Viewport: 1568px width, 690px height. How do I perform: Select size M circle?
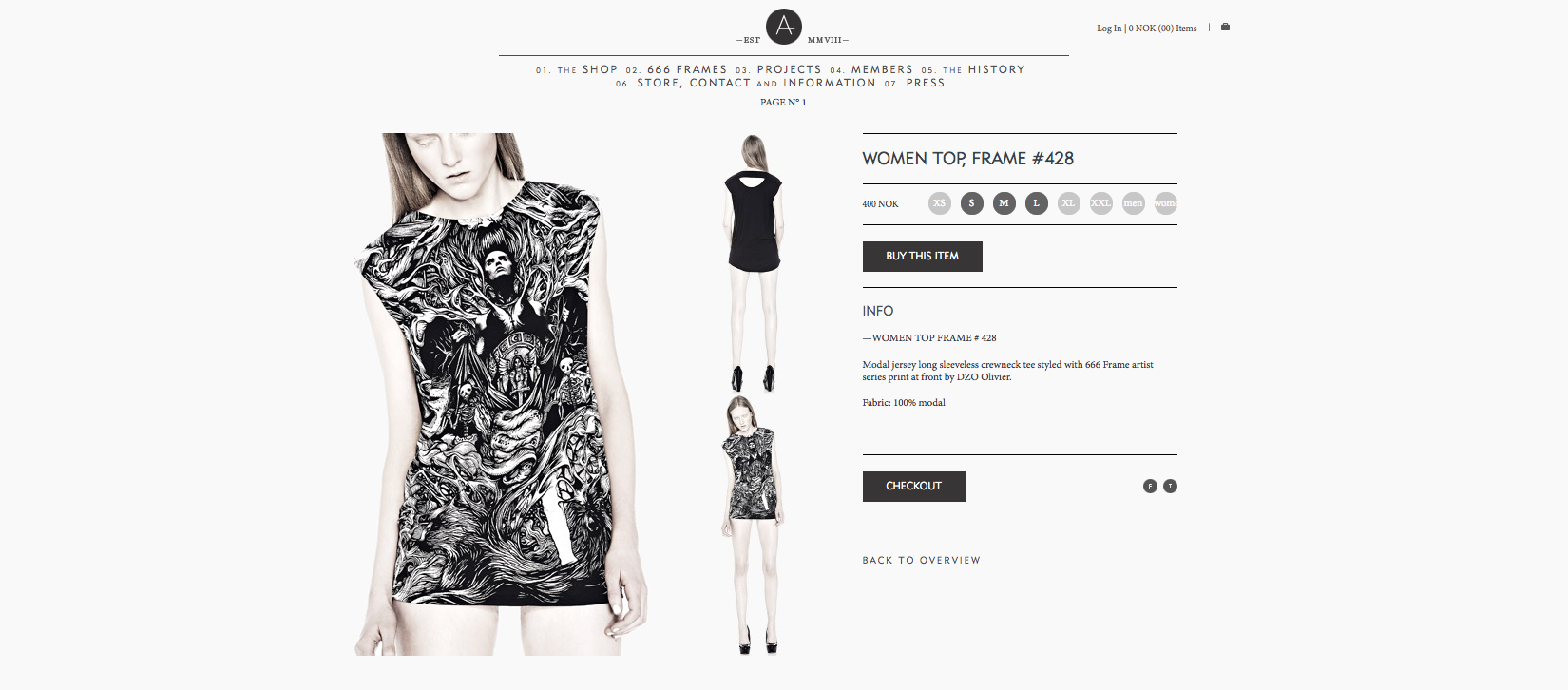coord(1004,203)
